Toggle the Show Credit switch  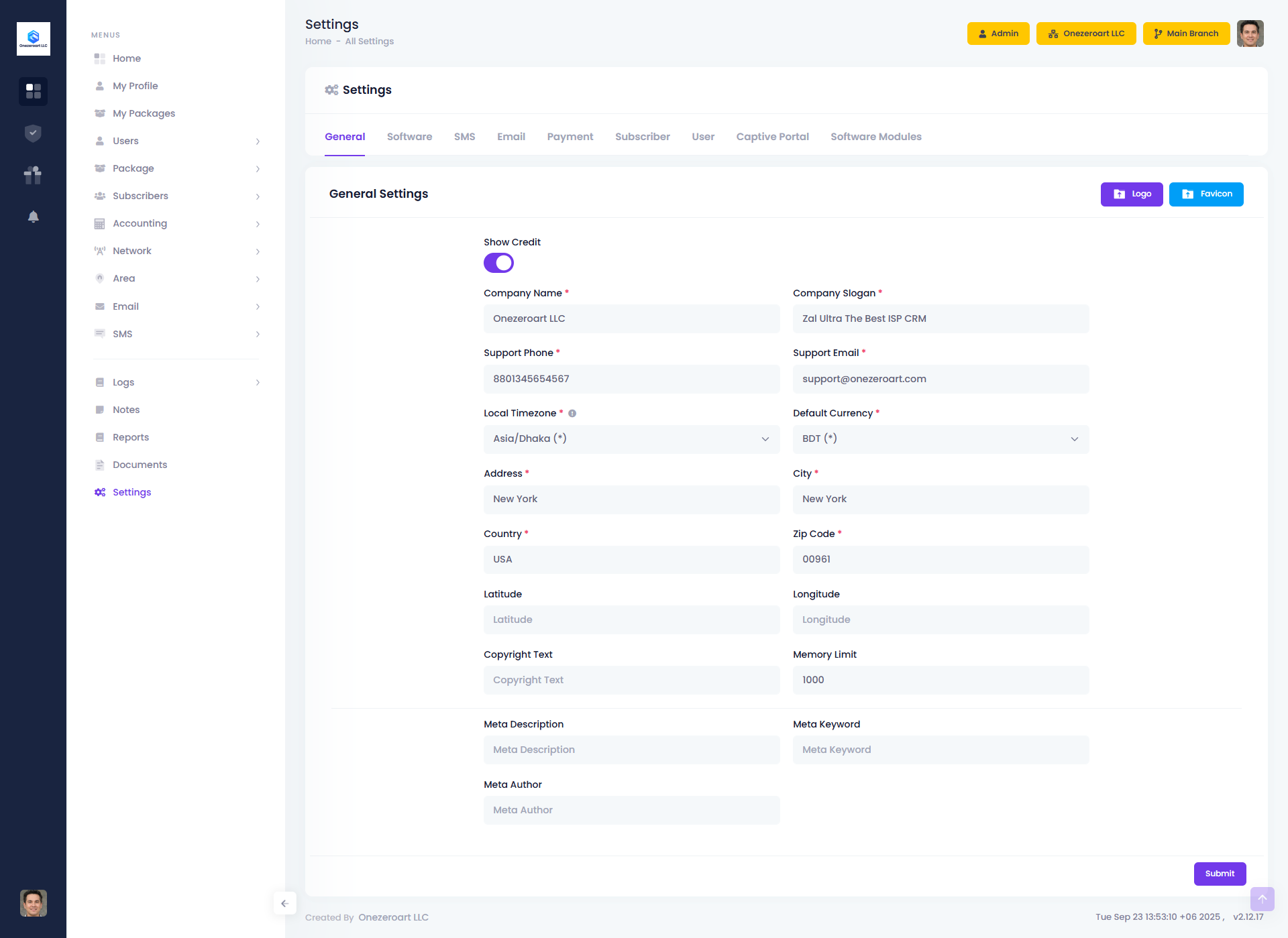pos(498,263)
